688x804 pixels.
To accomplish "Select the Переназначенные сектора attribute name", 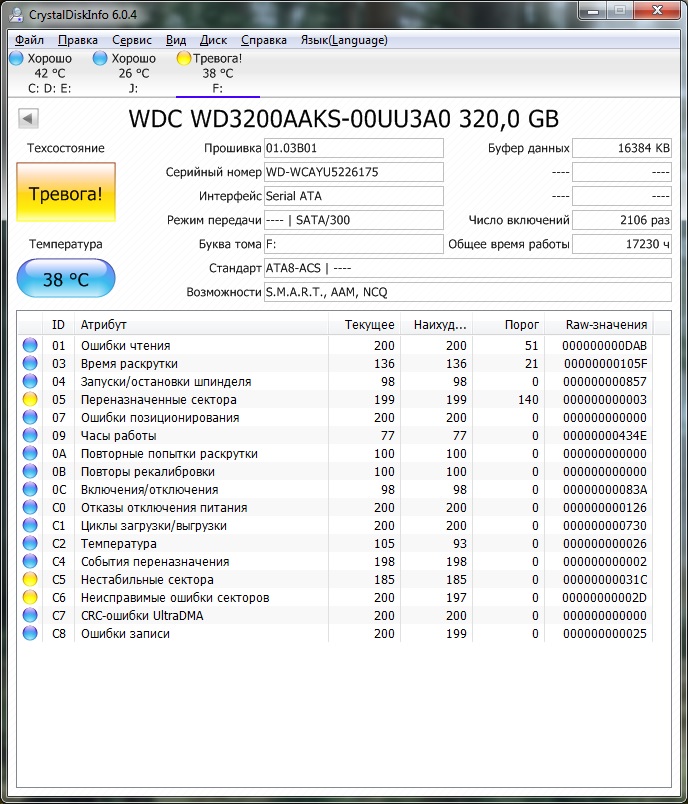I will (158, 399).
